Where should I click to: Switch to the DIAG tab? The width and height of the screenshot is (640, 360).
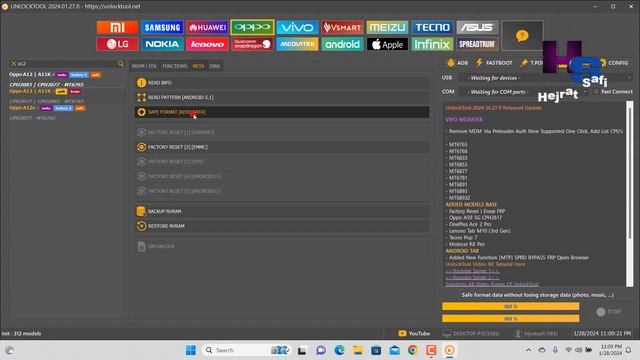pyautogui.click(x=215, y=66)
